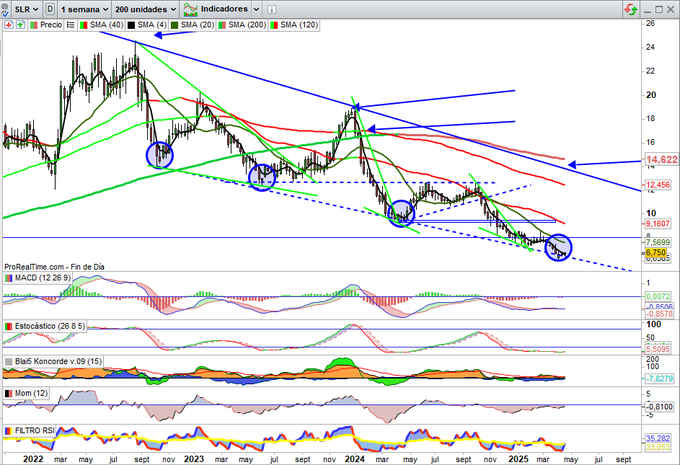Screen dimensions: 680x465
Task: Click the 35.282 RSI value label
Action: [658, 439]
